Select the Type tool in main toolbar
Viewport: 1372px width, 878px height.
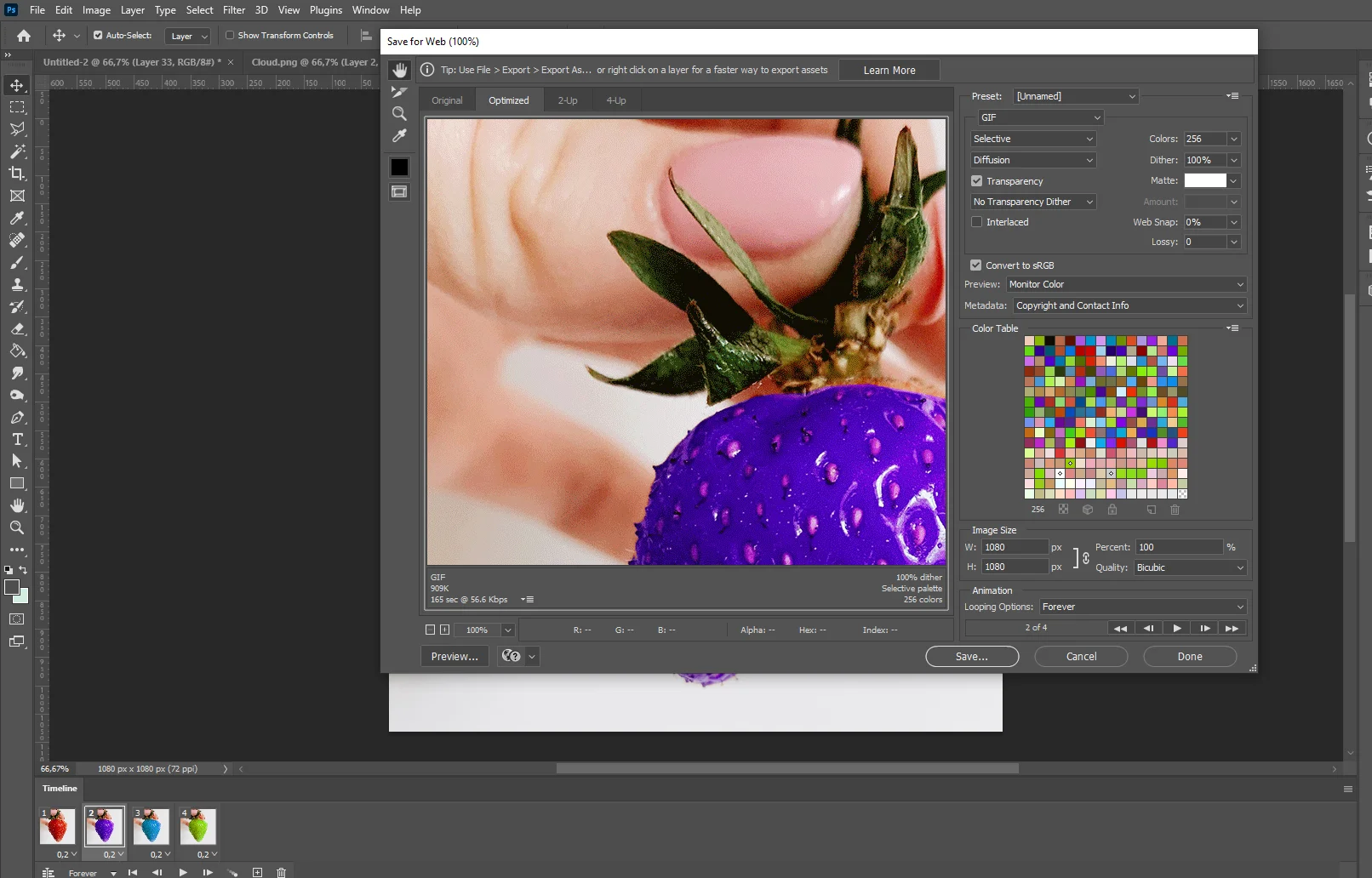point(17,439)
